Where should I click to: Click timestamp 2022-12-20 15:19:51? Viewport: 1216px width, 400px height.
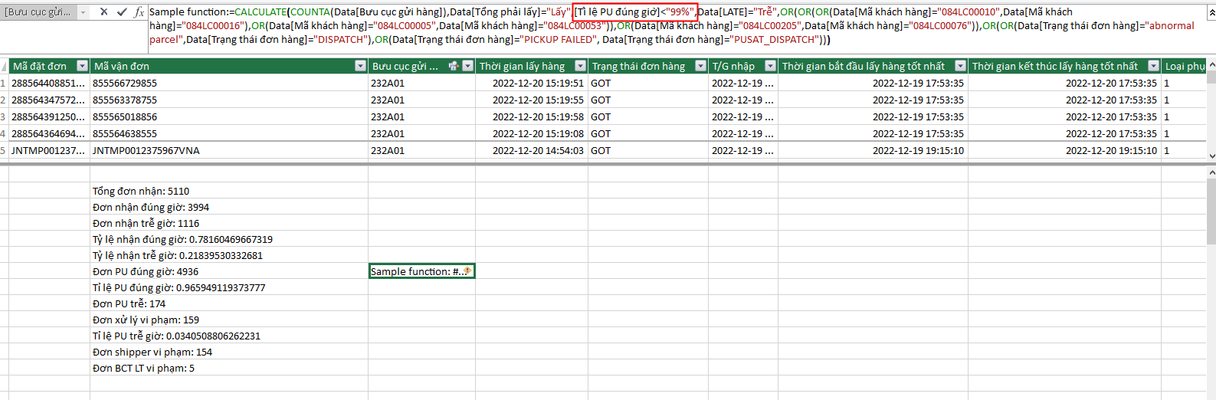pos(530,83)
